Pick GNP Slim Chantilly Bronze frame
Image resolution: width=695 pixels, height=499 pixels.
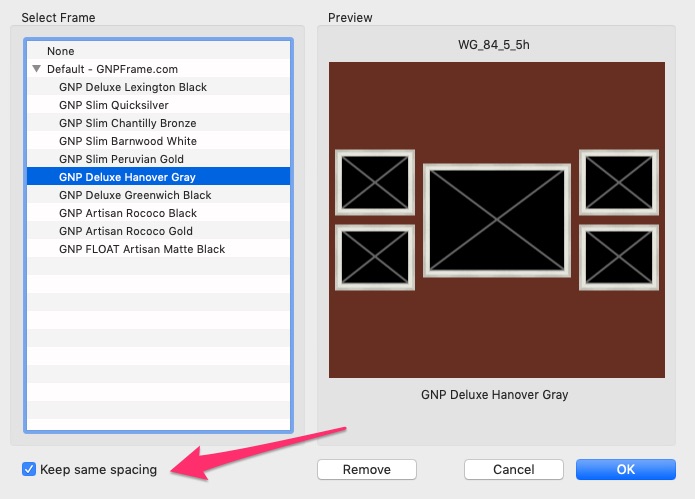tap(128, 123)
